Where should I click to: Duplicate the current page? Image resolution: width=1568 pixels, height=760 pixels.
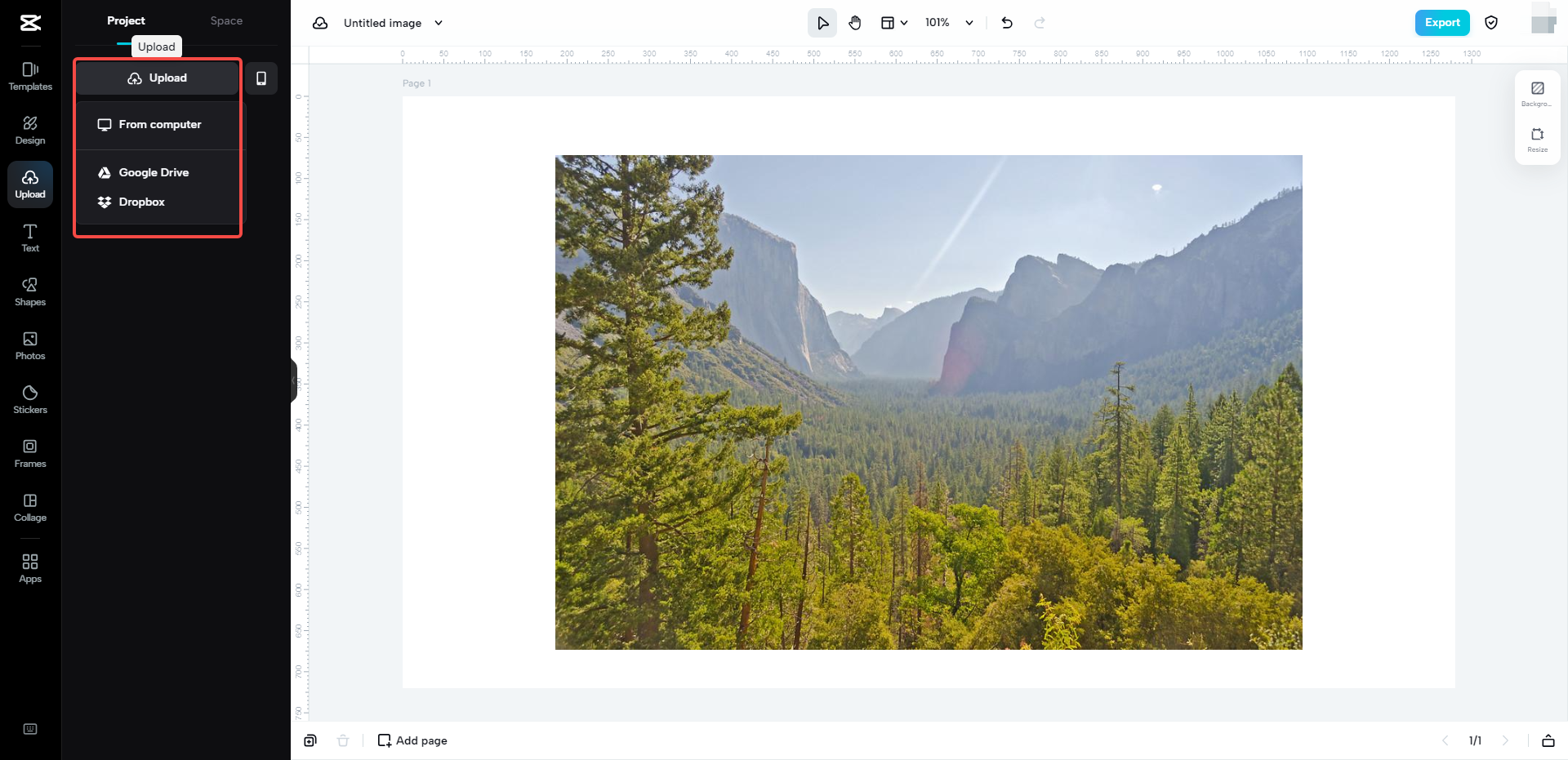[x=310, y=740]
